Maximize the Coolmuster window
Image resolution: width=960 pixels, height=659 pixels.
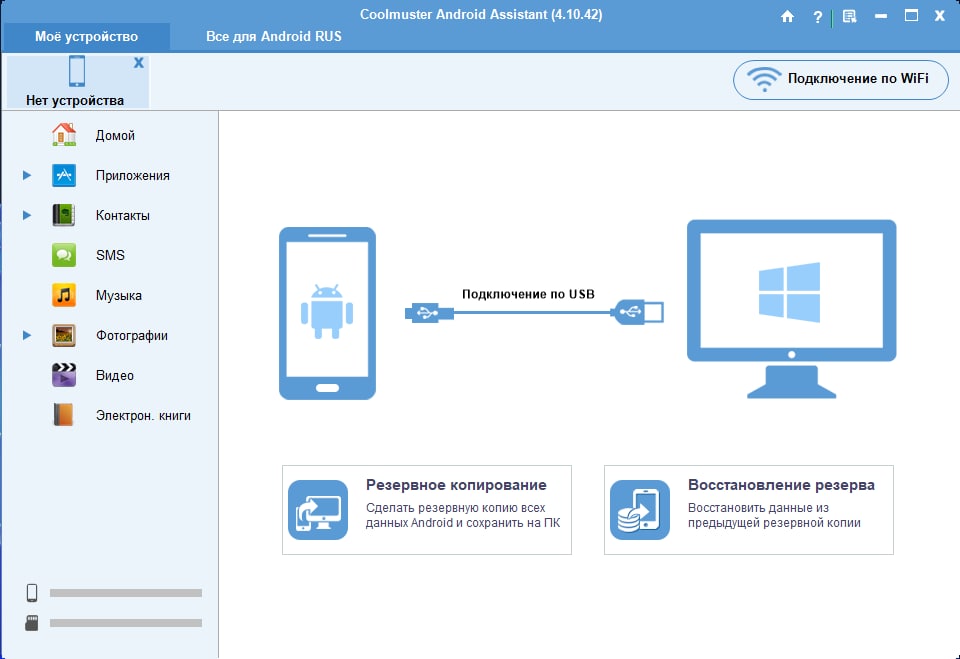912,16
